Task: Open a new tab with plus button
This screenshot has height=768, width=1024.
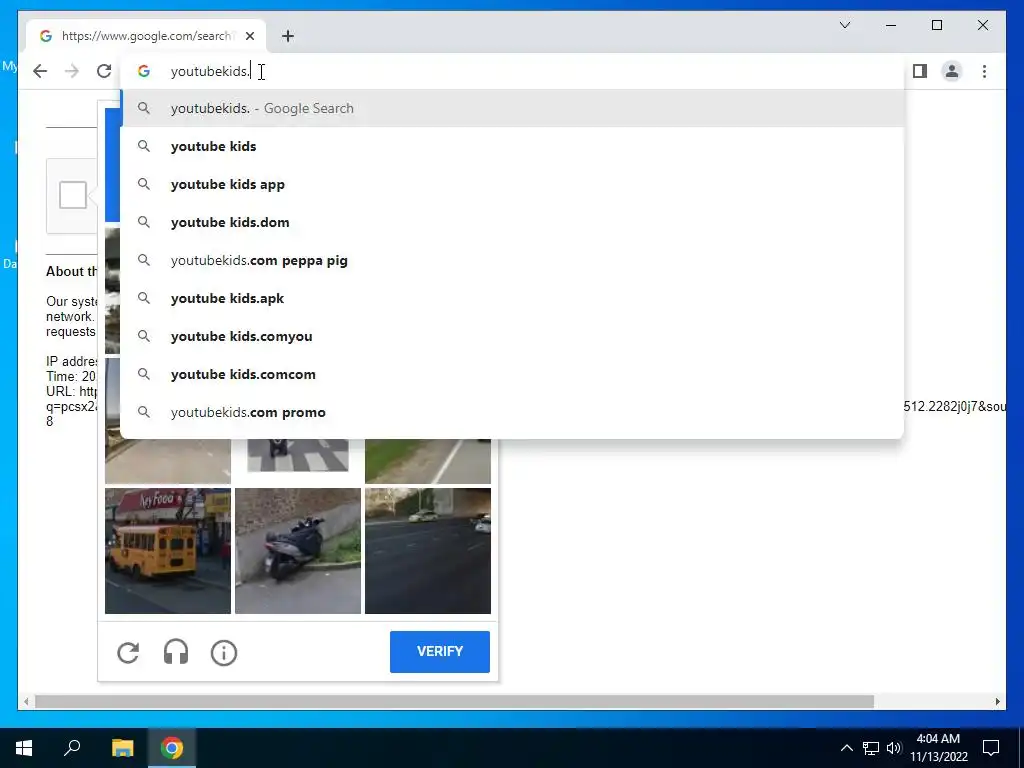Action: [x=288, y=36]
